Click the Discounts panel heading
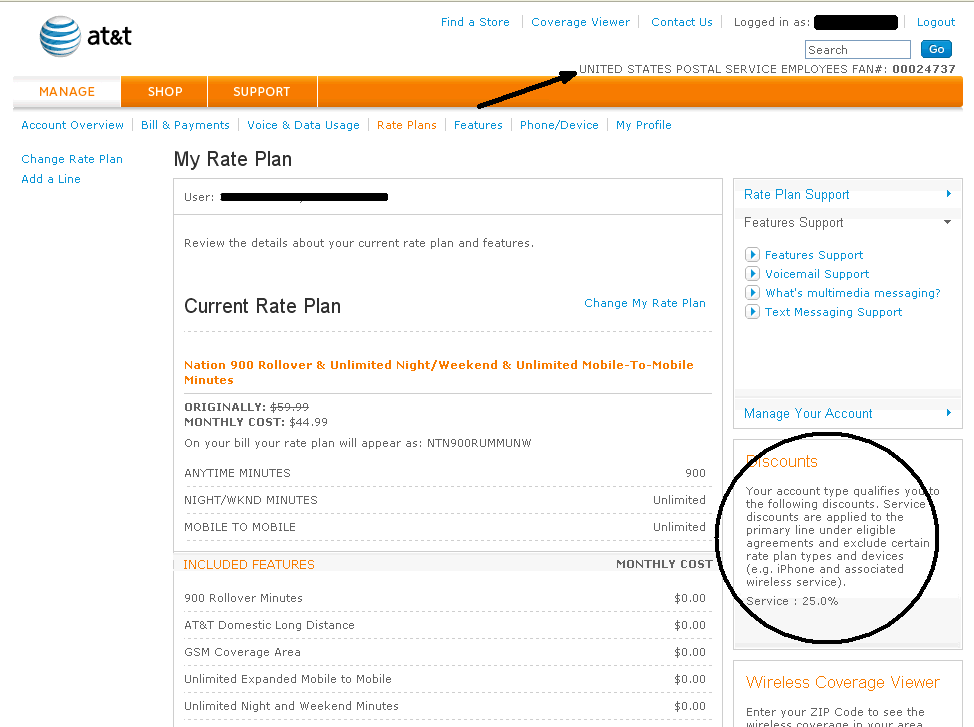Image resolution: width=974 pixels, height=727 pixels. coord(782,461)
